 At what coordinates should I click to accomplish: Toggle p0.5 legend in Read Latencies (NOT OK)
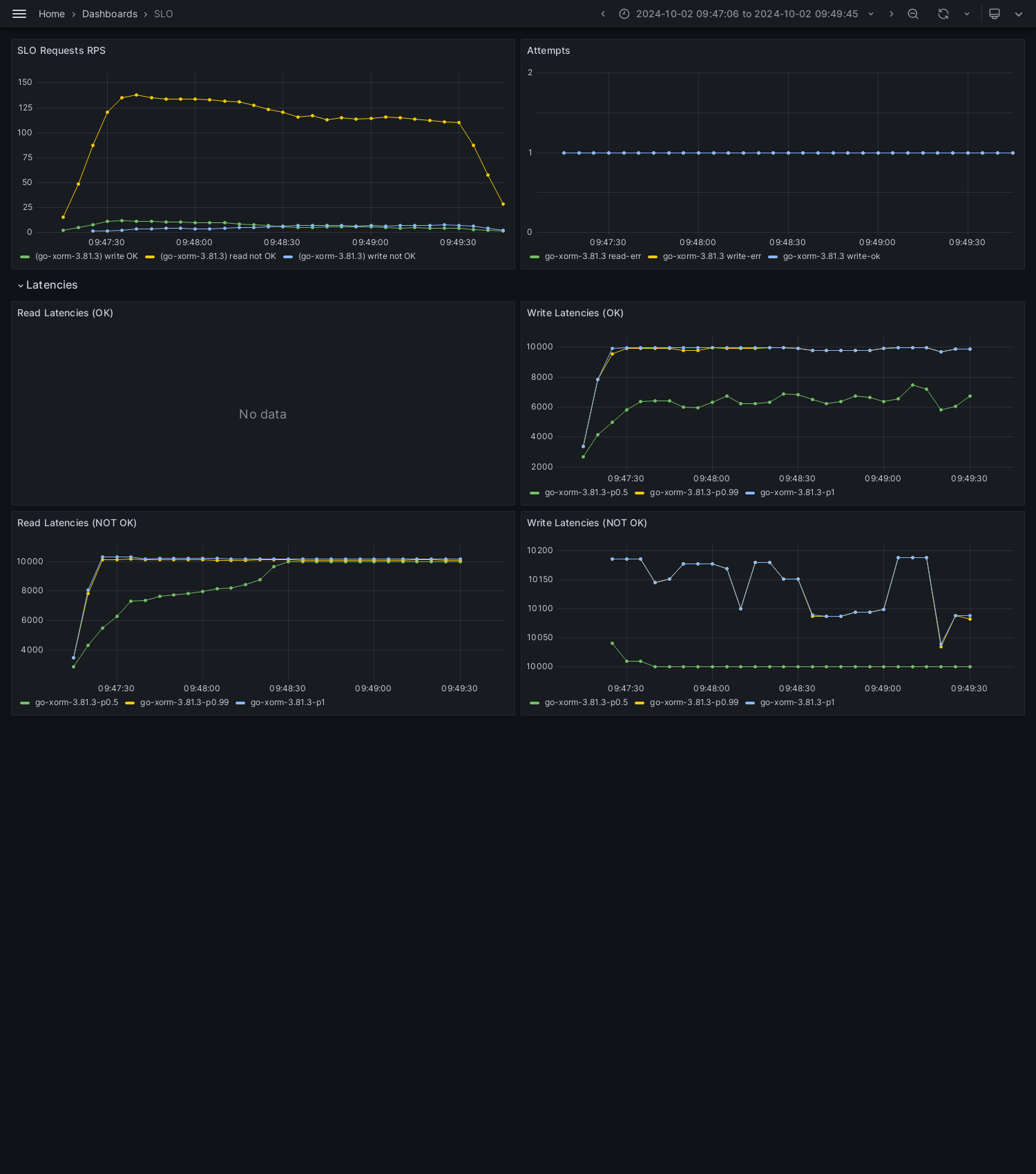pos(77,702)
